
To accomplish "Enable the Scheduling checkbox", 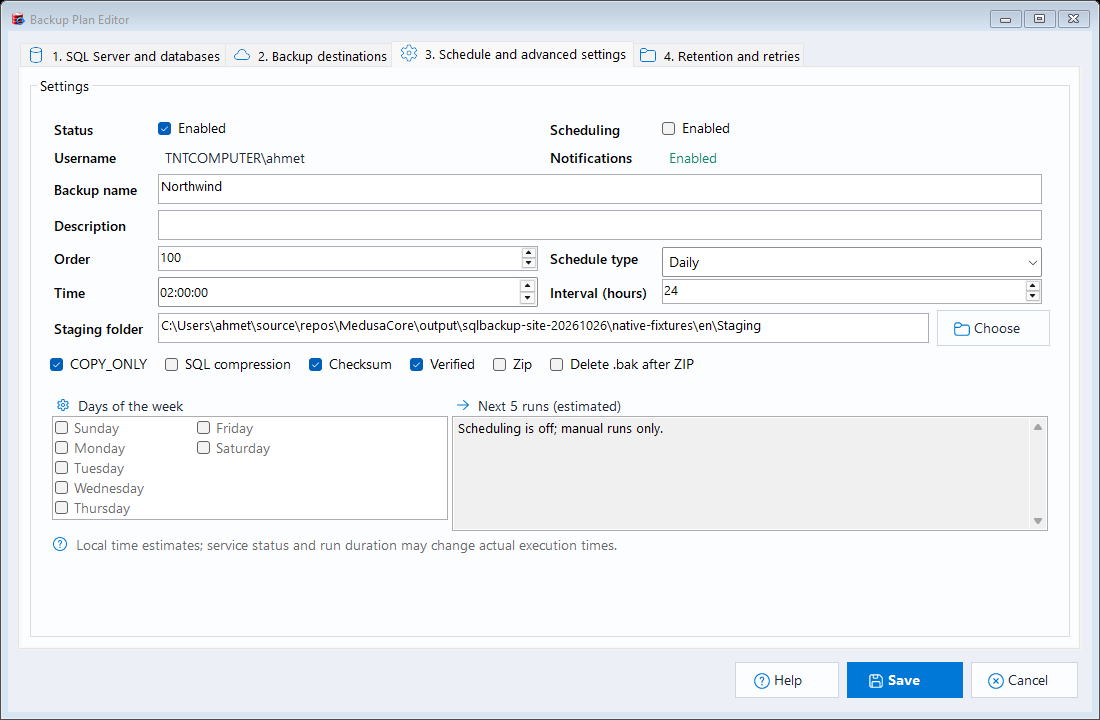I will pyautogui.click(x=669, y=128).
